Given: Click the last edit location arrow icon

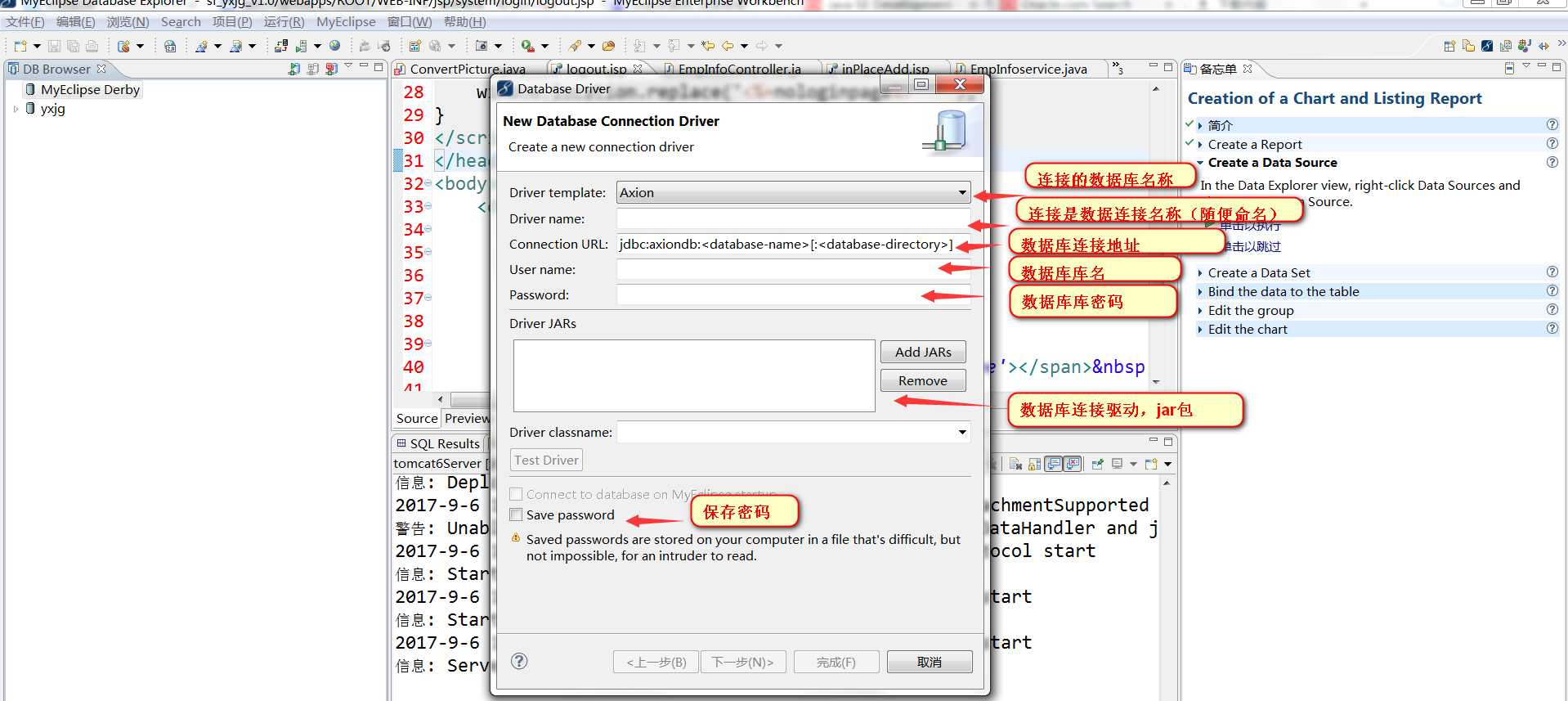Looking at the screenshot, I should pos(708,46).
